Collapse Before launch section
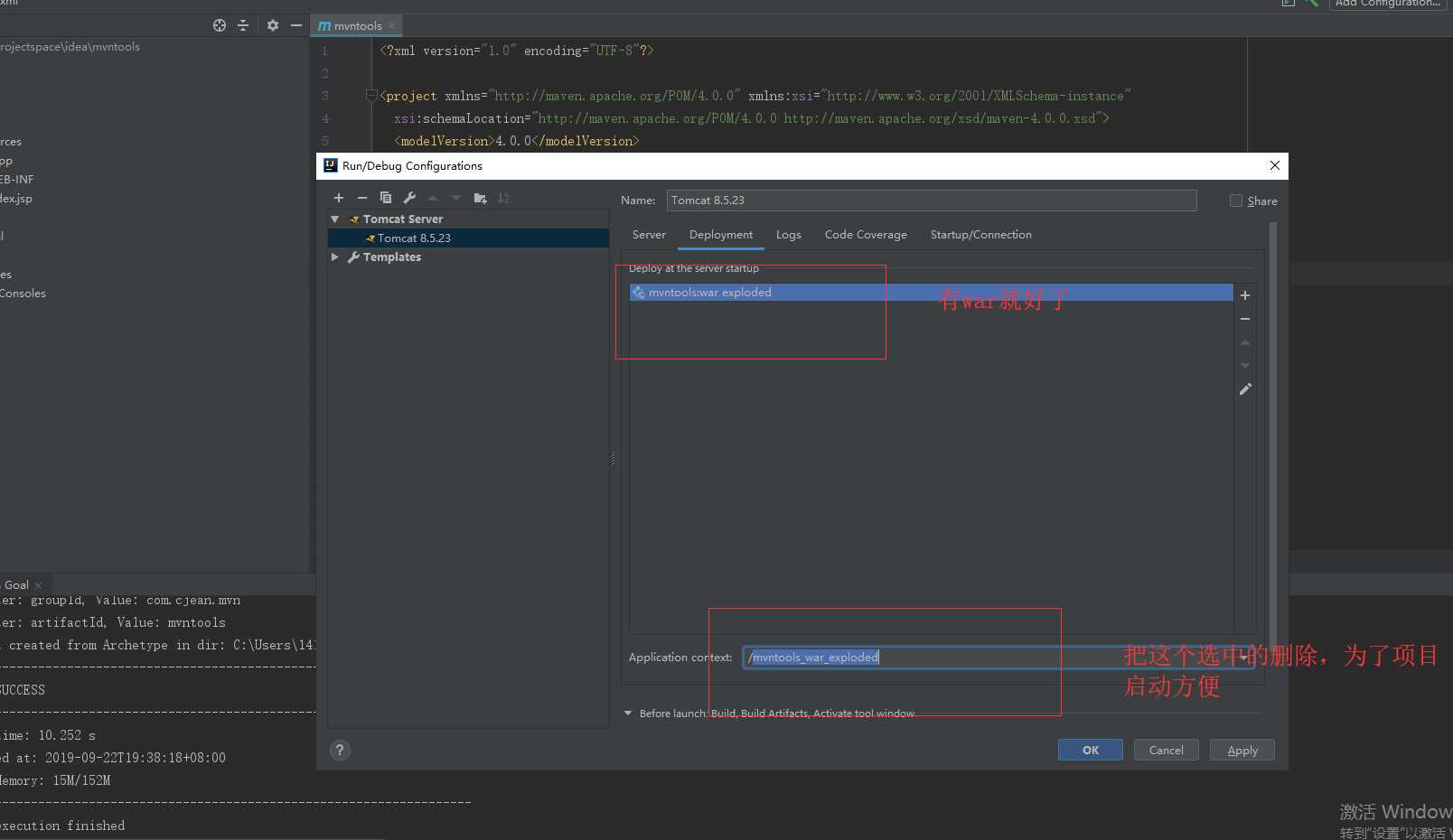The image size is (1453, 840). click(628, 714)
